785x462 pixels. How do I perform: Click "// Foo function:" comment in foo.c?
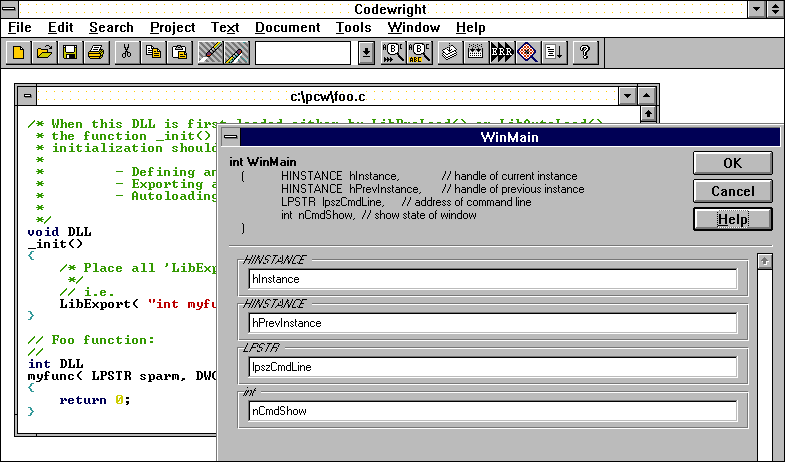(91, 340)
